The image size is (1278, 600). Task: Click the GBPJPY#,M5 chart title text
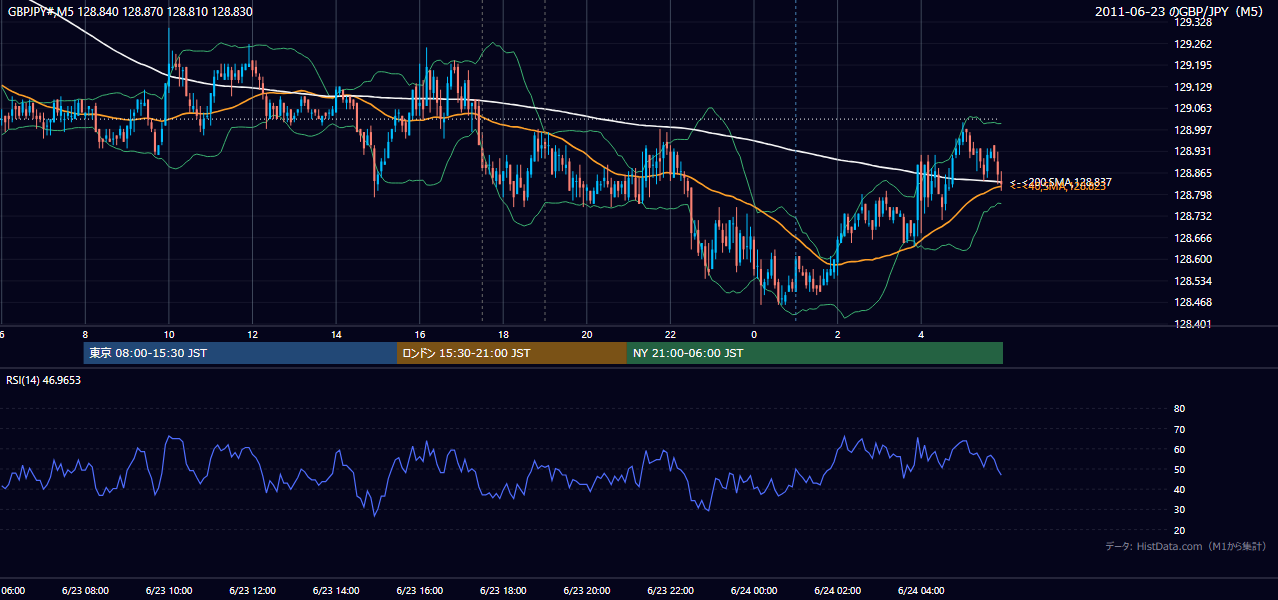[130, 12]
